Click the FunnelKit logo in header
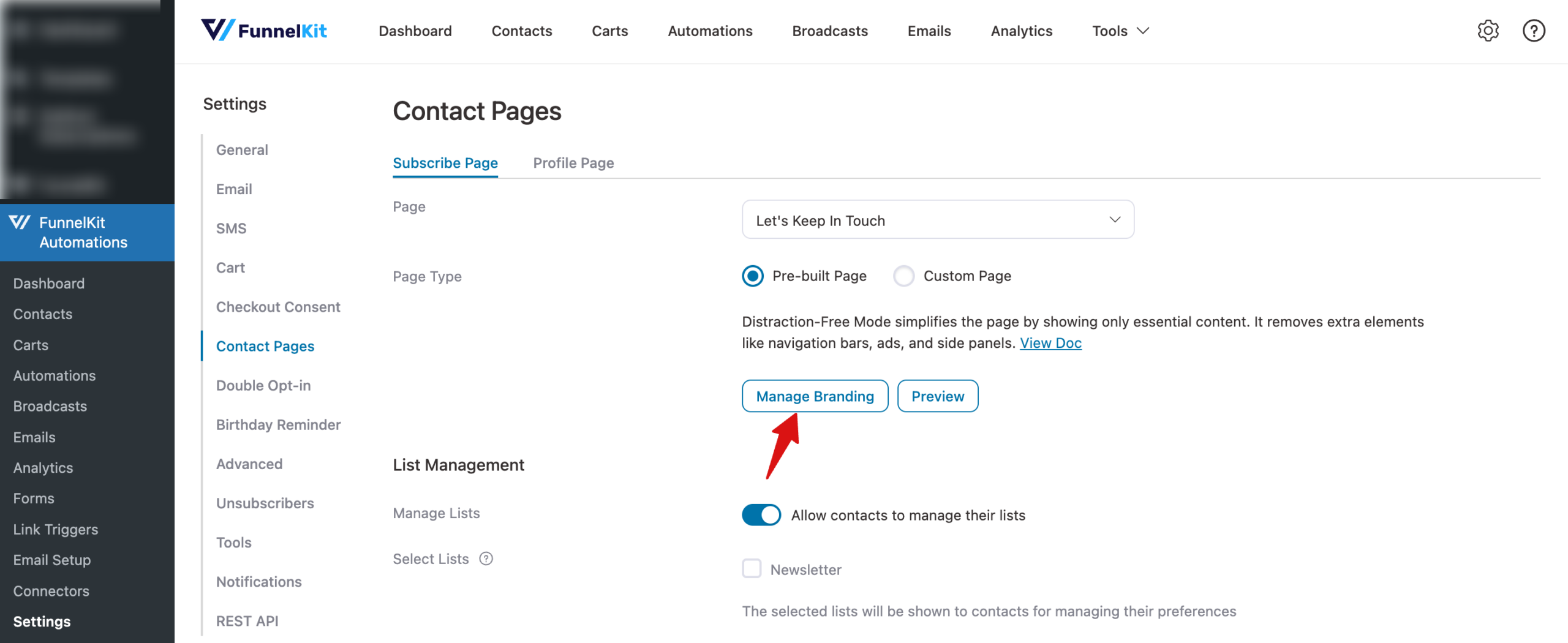Viewport: 1568px width, 643px height. pos(264,31)
